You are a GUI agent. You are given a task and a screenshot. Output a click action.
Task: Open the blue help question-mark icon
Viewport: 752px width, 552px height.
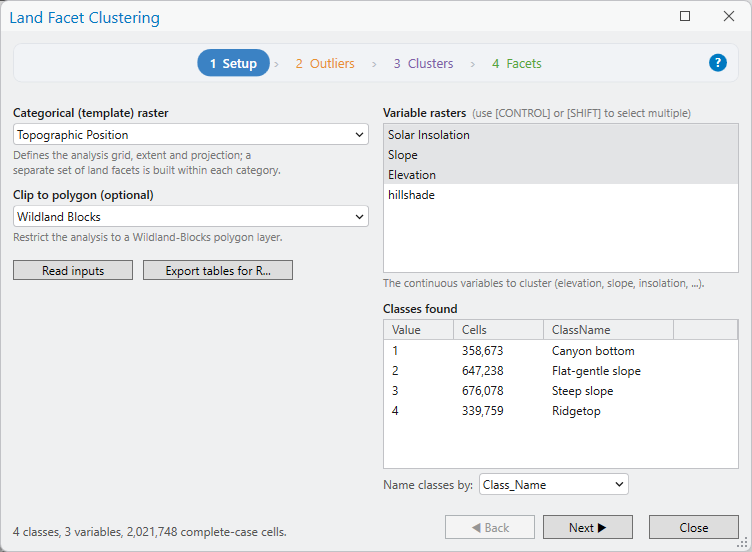pos(717,63)
